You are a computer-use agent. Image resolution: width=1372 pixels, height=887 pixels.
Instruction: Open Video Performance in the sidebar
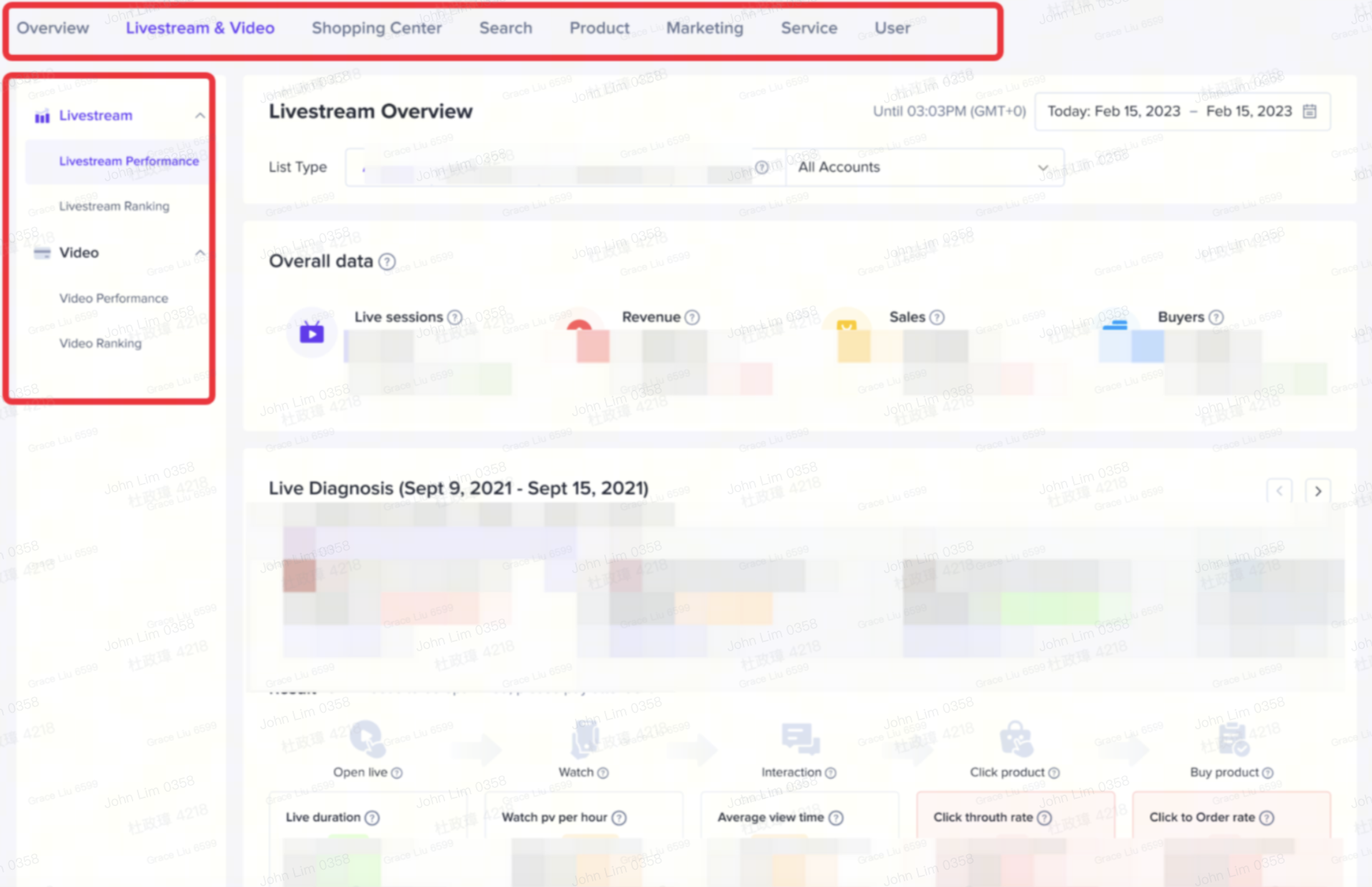click(x=113, y=298)
